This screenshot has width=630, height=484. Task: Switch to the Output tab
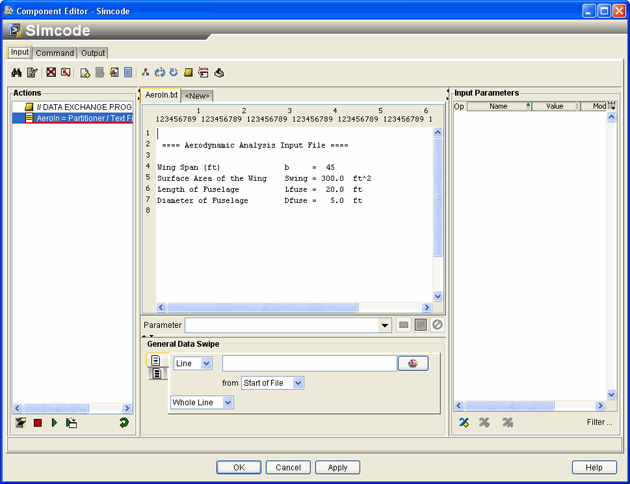pyautogui.click(x=93, y=53)
